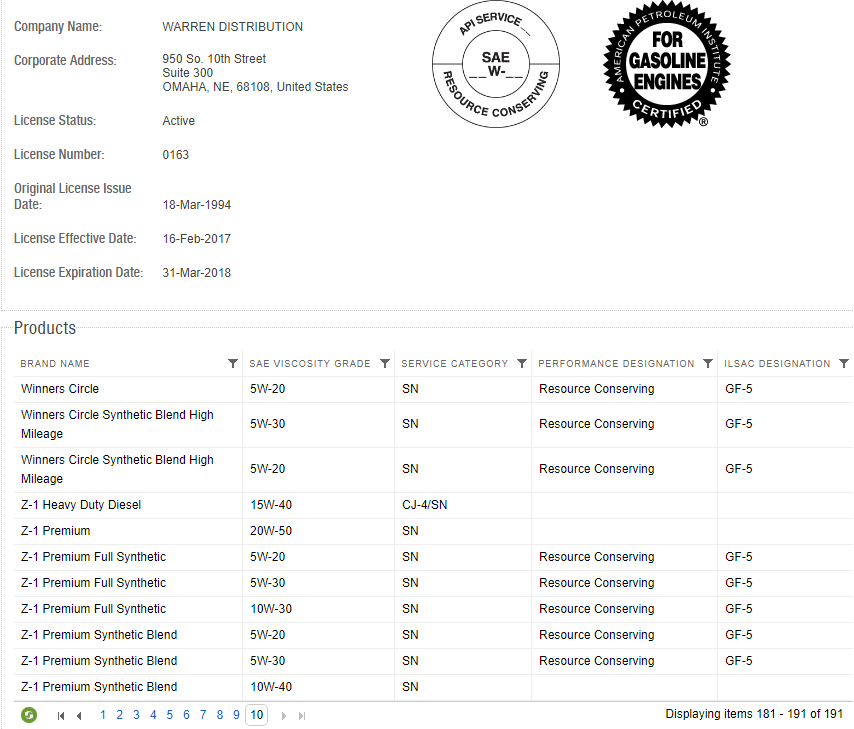Image resolution: width=854 pixels, height=729 pixels.
Task: Sort by Service Category header
Action: click(454, 363)
